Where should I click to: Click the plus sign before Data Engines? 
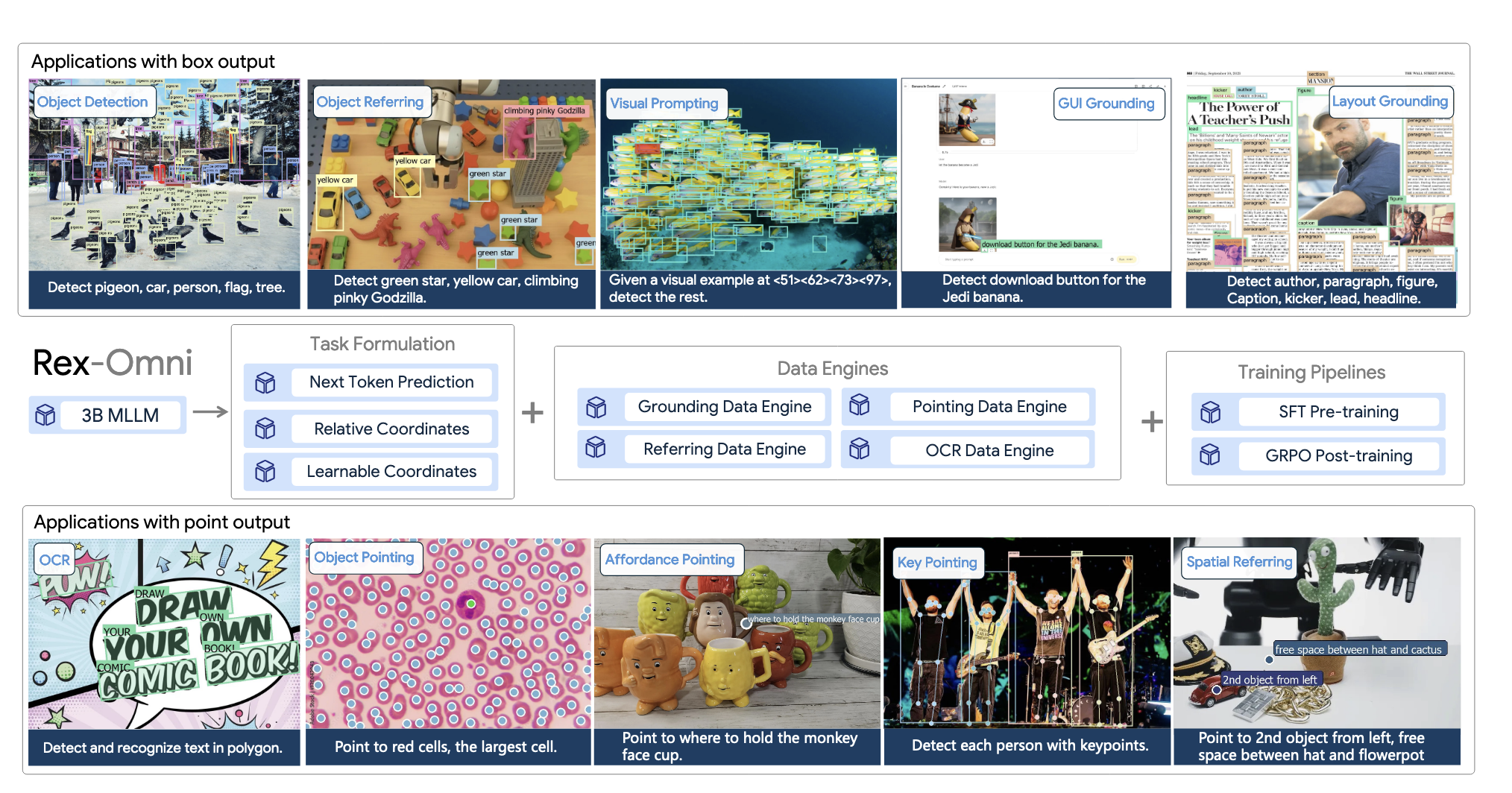coord(532,412)
